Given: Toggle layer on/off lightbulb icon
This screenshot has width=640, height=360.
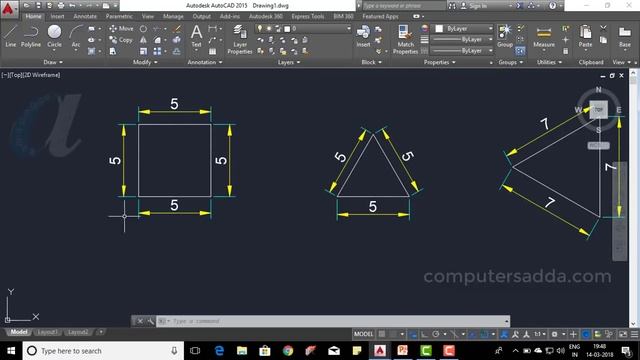Looking at the screenshot, I should pos(260,29).
